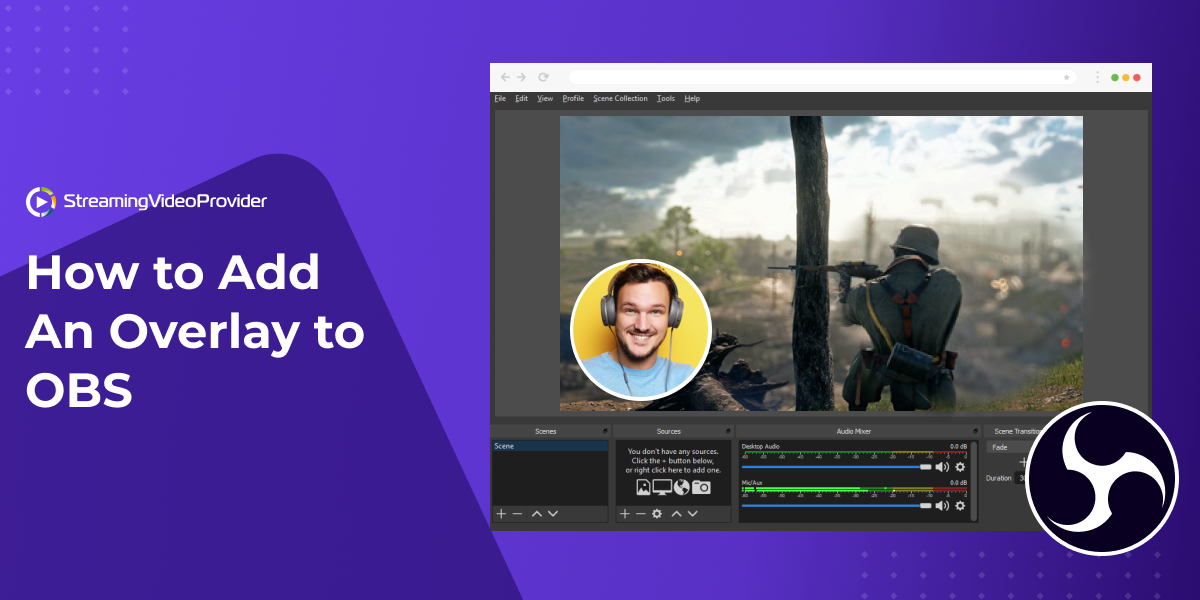Pop out the Sources dock
The width and height of the screenshot is (1200, 600).
[728, 431]
